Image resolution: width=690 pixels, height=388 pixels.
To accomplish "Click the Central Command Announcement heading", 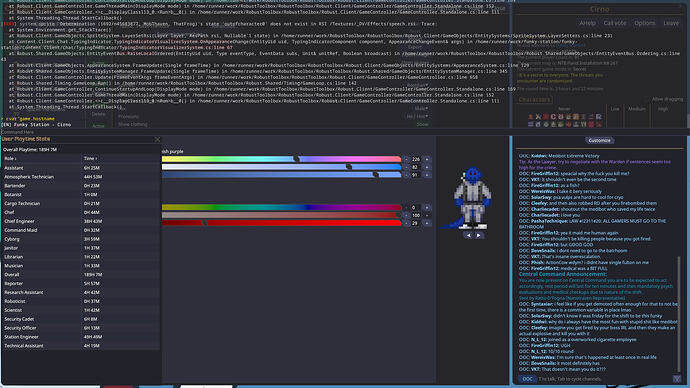I will tap(562, 274).
